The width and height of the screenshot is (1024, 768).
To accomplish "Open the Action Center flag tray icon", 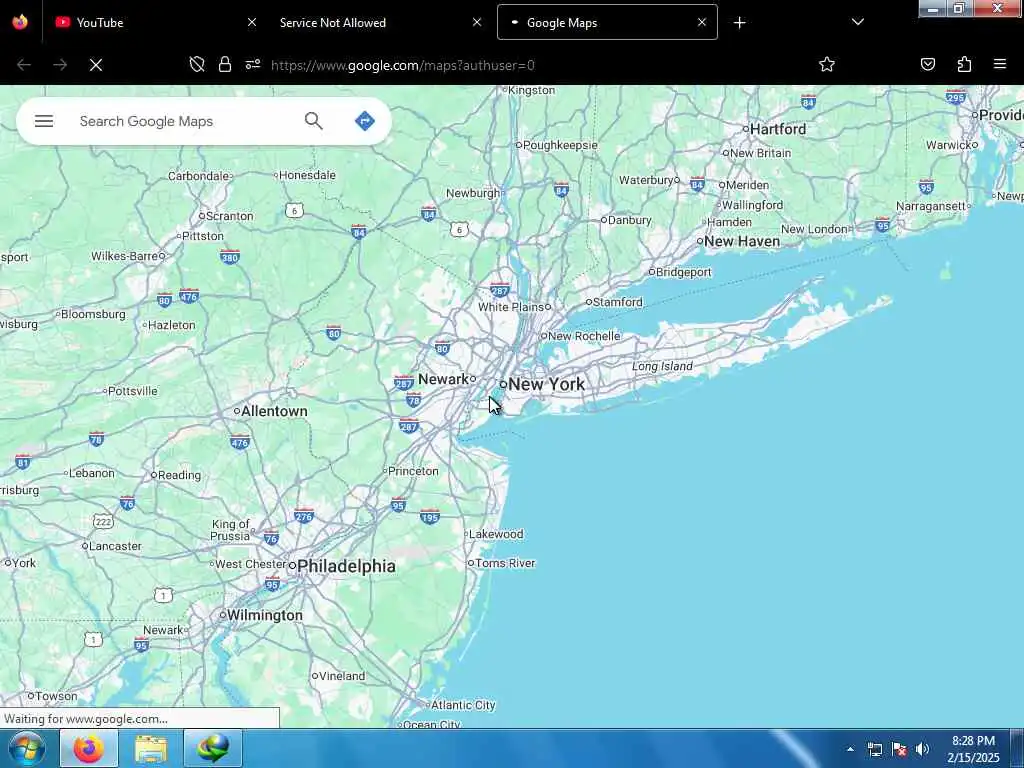I will [899, 749].
